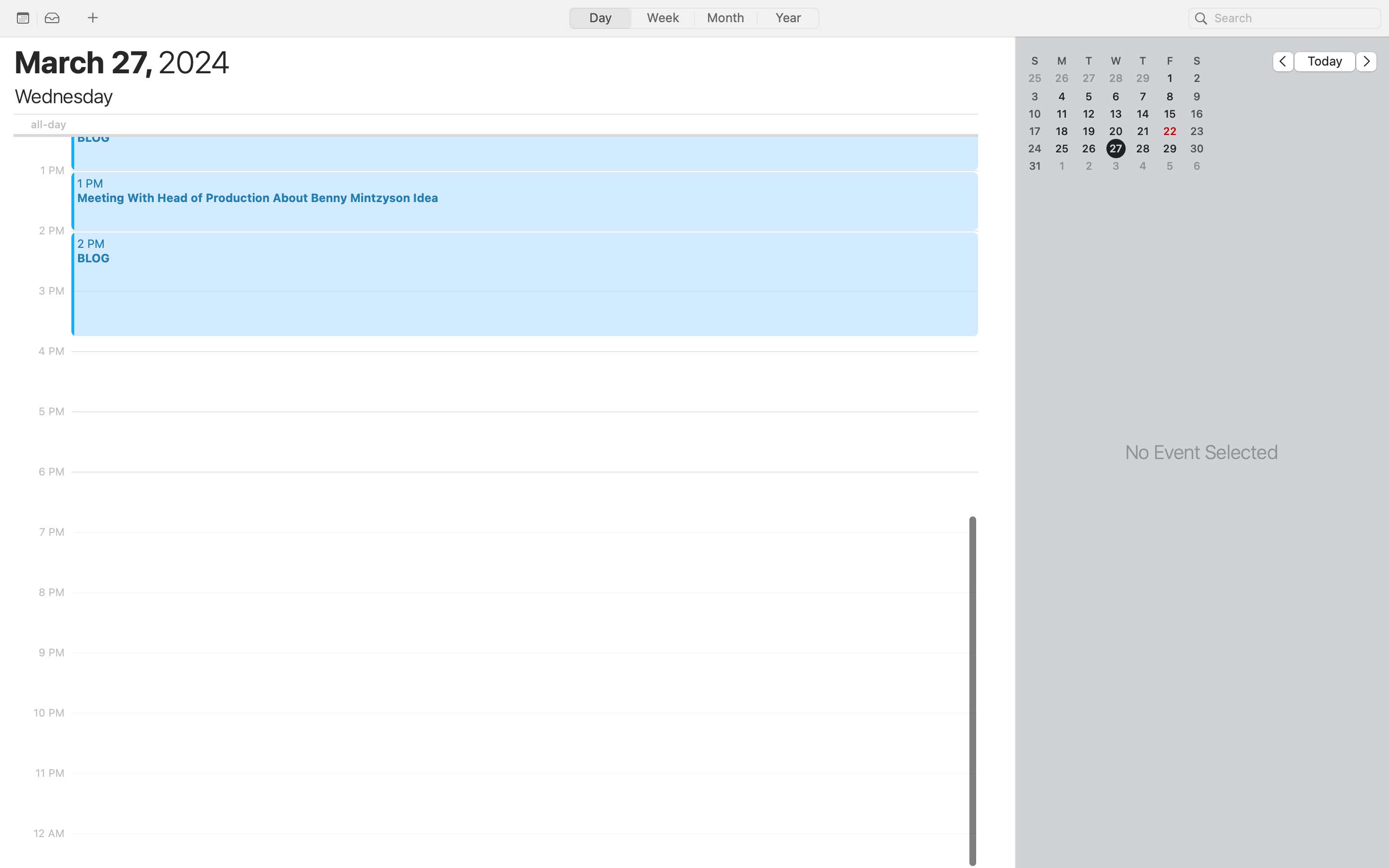Image resolution: width=1389 pixels, height=868 pixels.
Task: Go to previous month arrow
Action: coord(1282,61)
